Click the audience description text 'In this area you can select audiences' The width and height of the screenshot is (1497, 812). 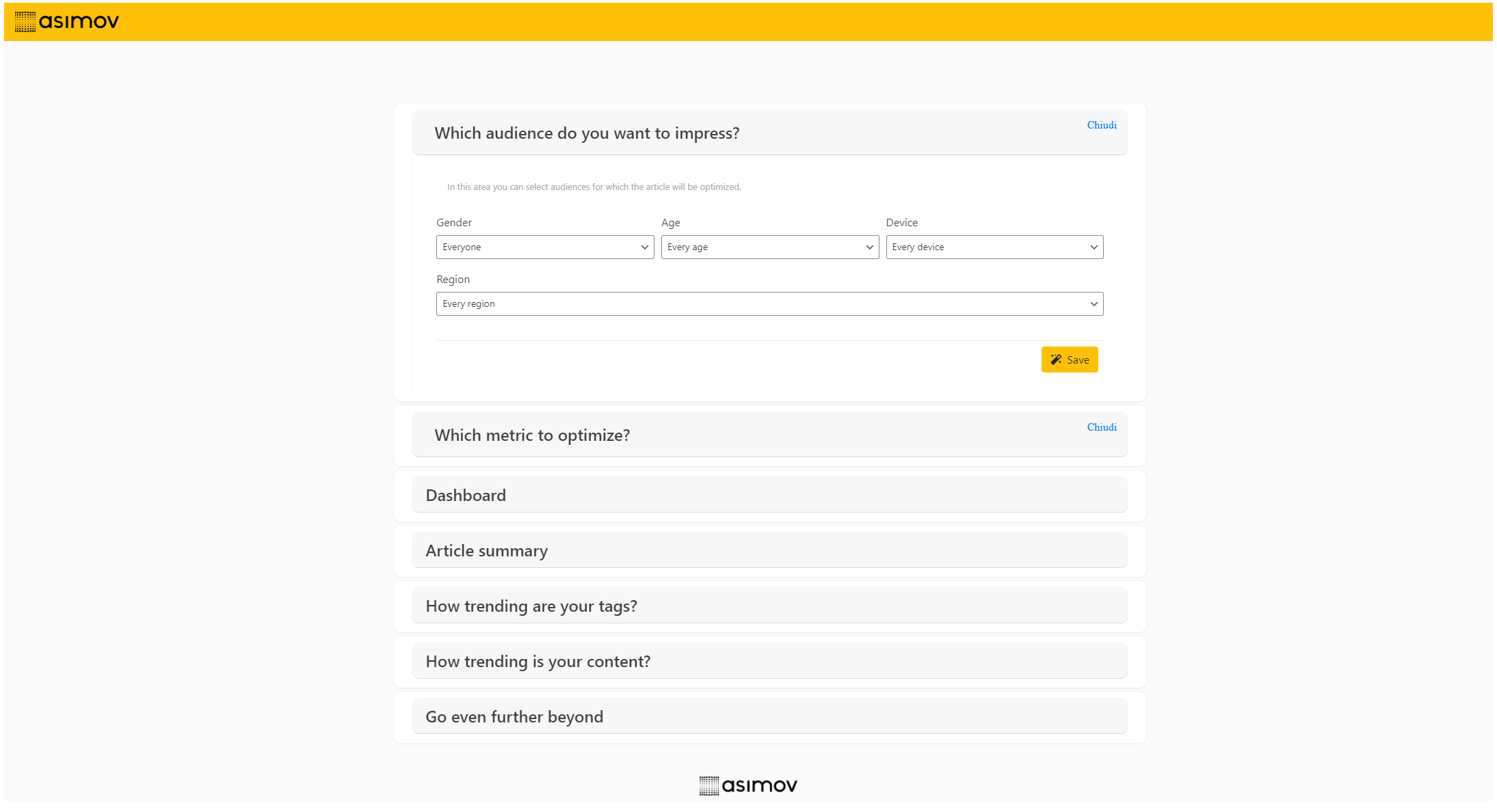click(x=594, y=187)
